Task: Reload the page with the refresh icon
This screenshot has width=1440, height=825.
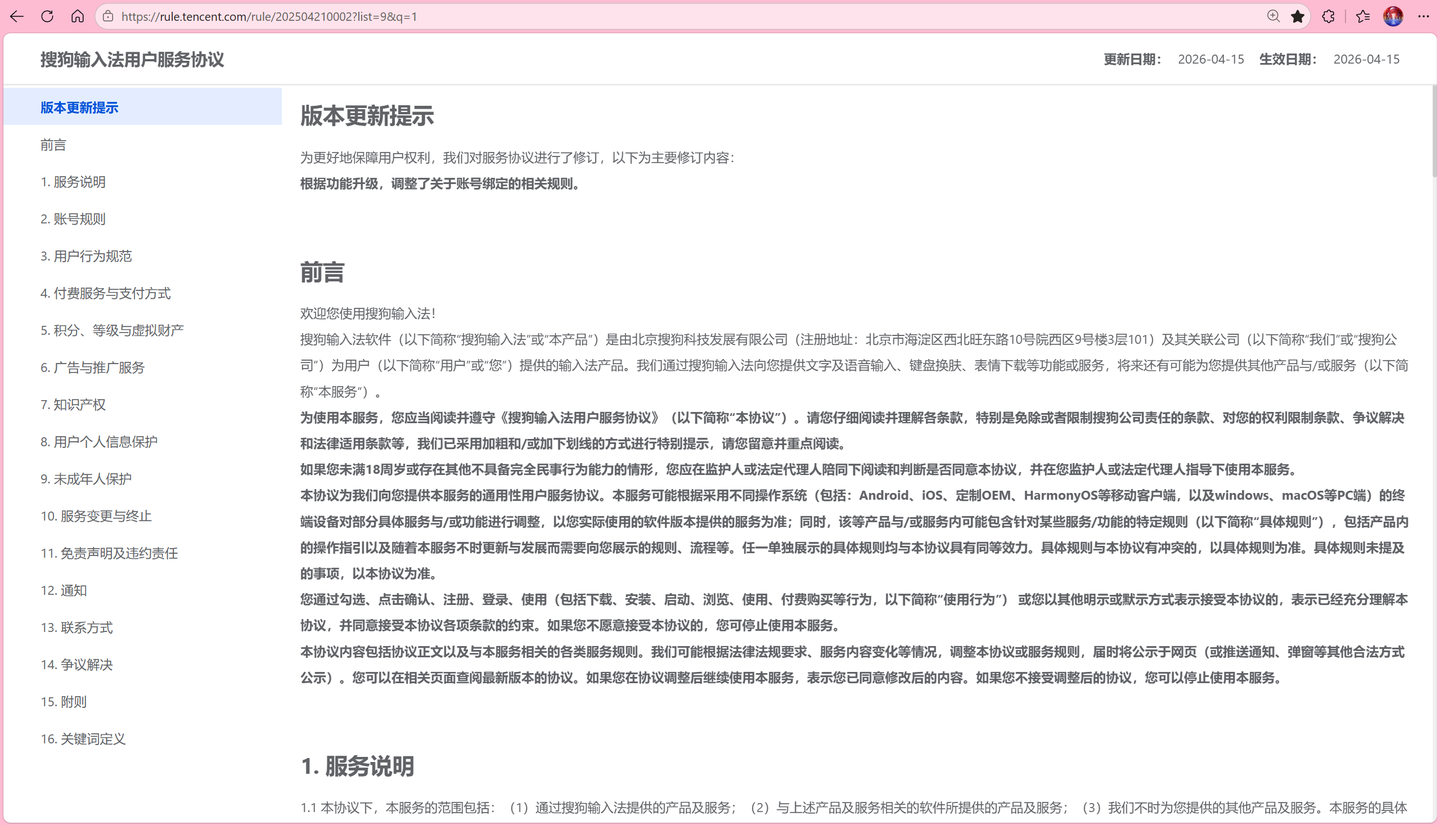Action: (x=47, y=16)
